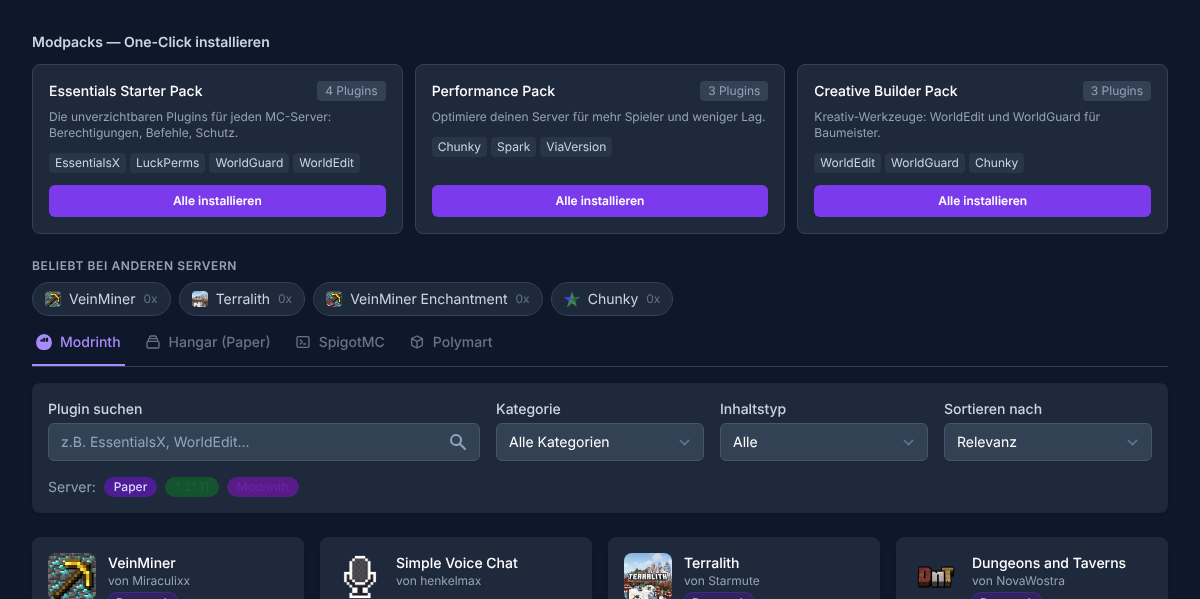The width and height of the screenshot is (1200, 599).
Task: Click WorldGuard tag in Creative Builder Pack
Action: [925, 163]
